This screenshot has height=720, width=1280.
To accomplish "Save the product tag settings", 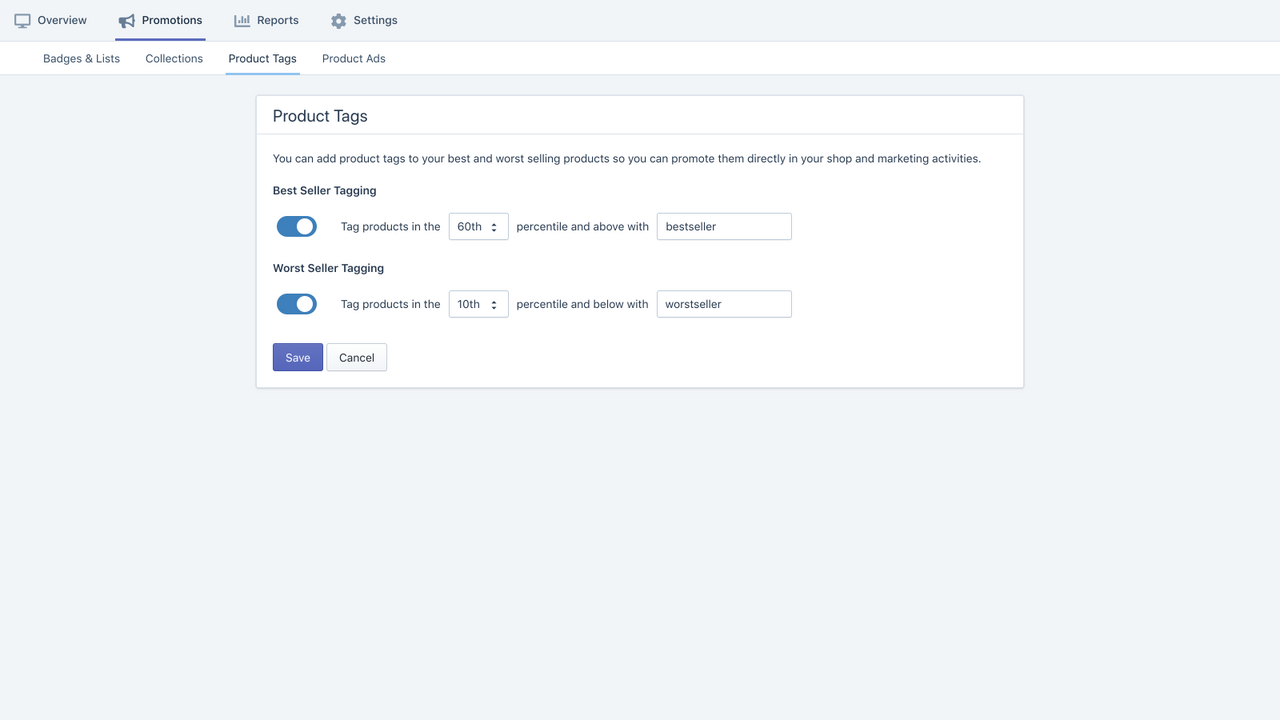I will 298,357.
